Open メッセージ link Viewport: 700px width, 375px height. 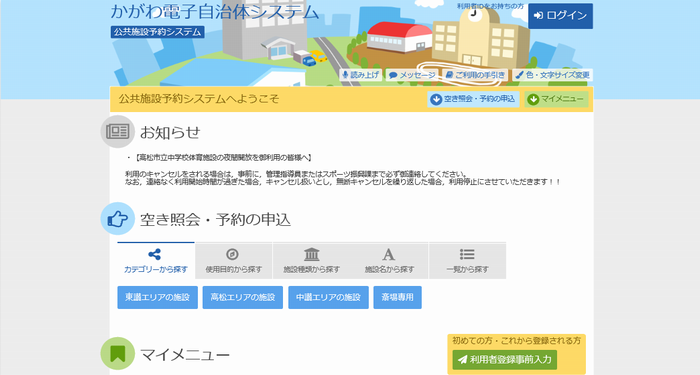click(412, 75)
